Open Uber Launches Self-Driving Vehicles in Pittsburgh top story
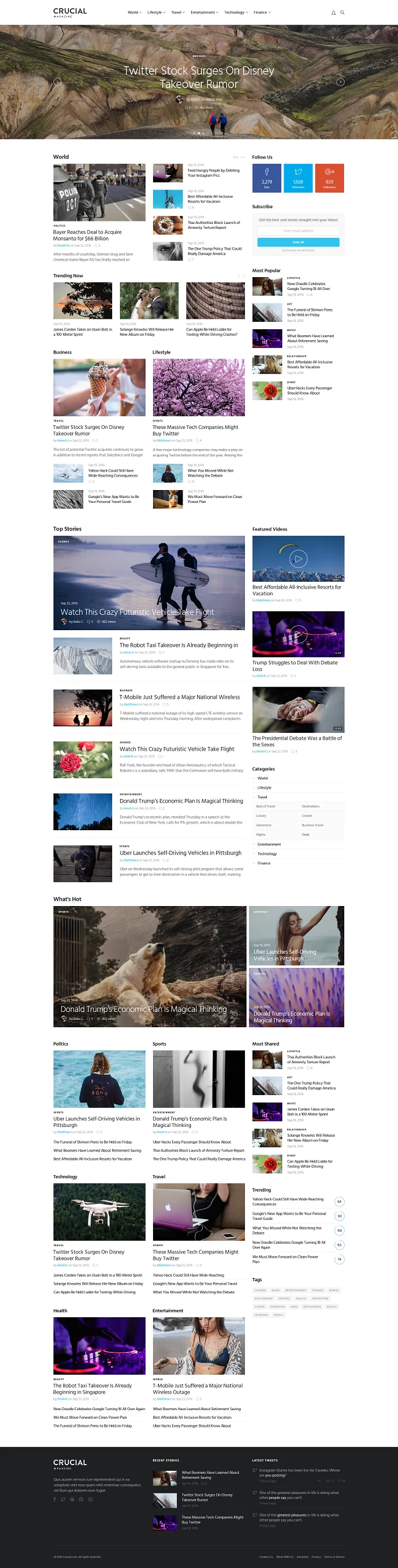 (x=181, y=853)
